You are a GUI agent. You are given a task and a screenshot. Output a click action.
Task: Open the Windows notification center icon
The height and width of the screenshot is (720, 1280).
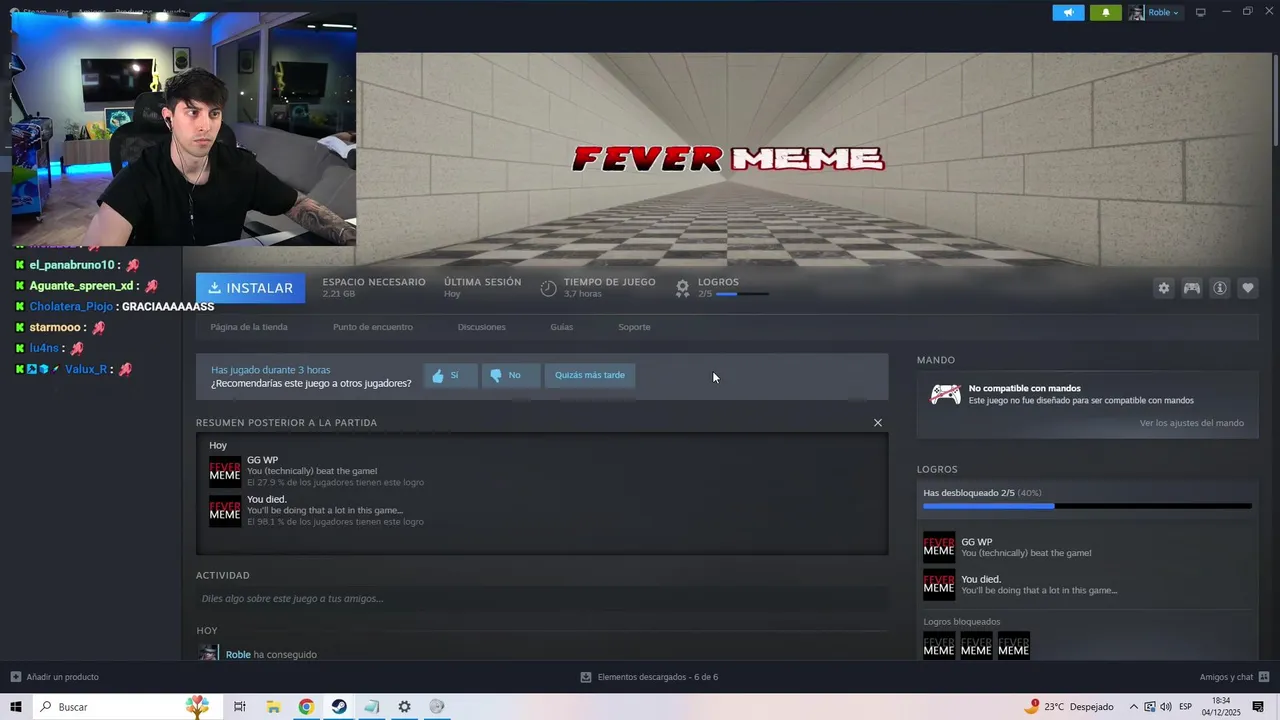point(1258,707)
